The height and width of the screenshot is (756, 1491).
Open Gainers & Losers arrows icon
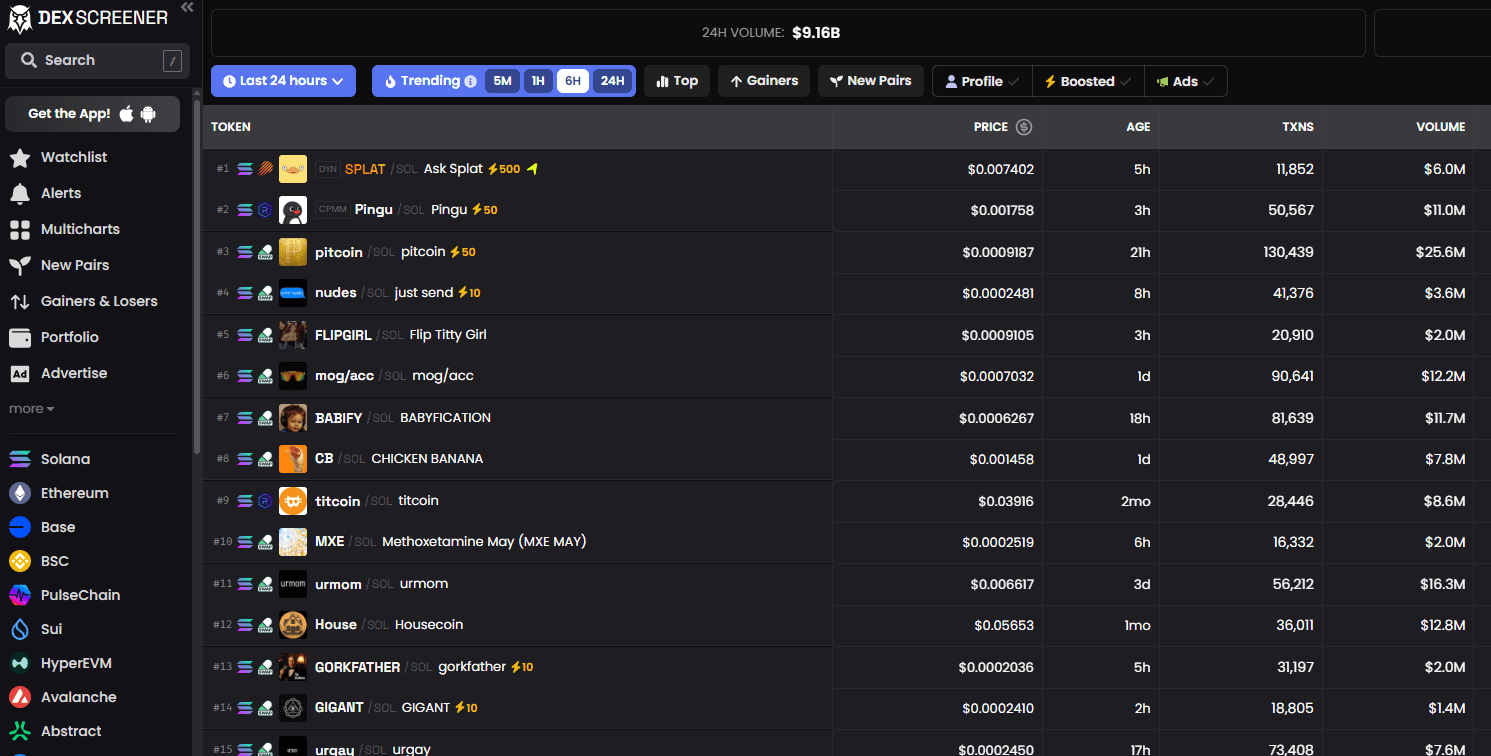click(x=20, y=301)
